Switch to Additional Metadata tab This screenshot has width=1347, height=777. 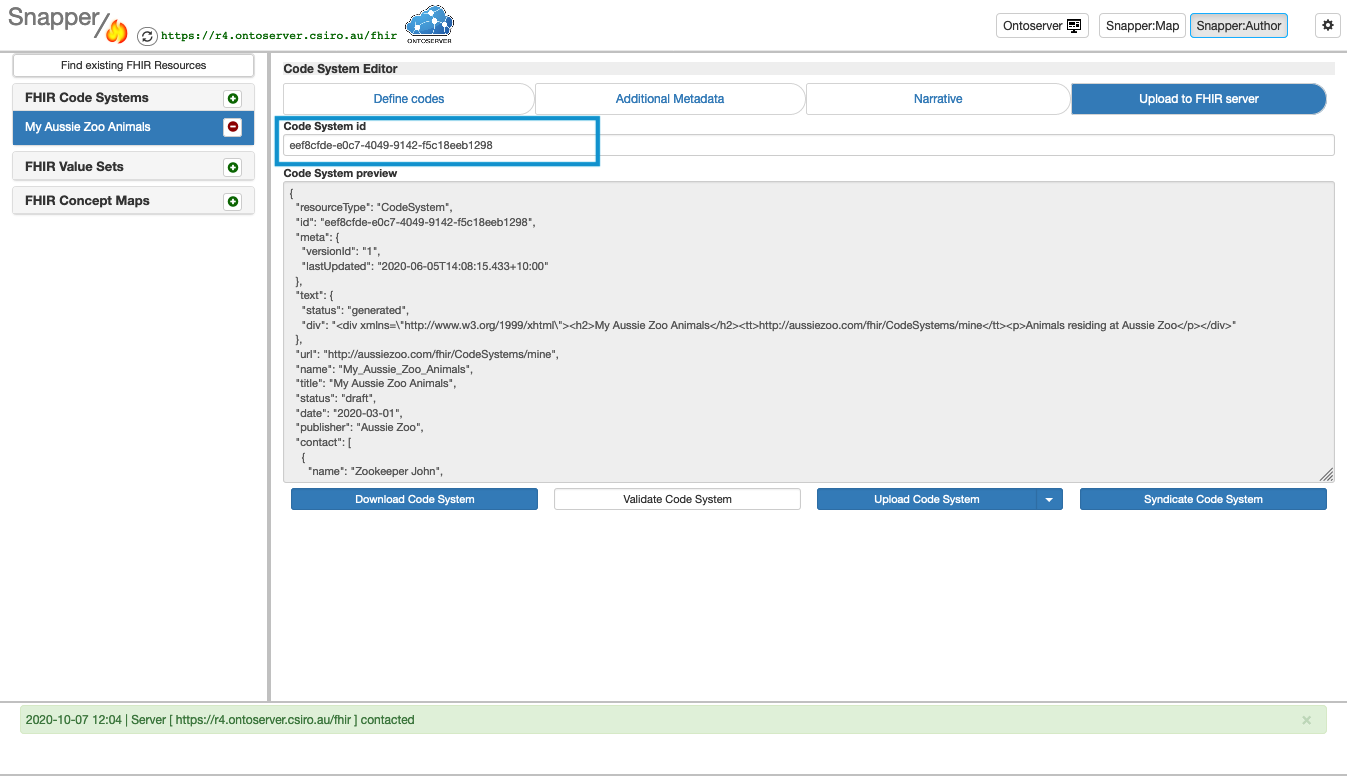point(670,99)
